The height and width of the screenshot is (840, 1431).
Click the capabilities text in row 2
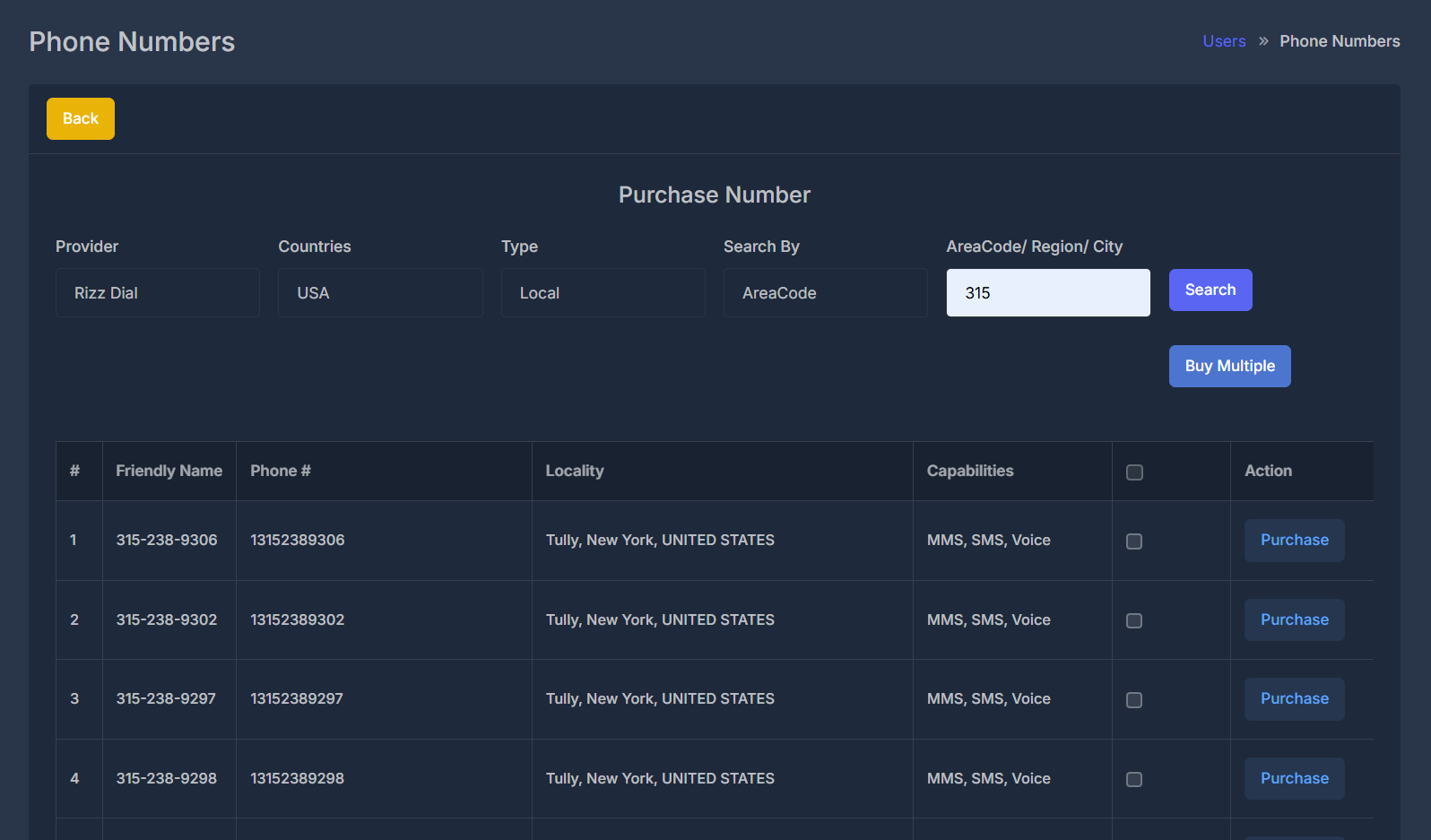click(x=989, y=619)
